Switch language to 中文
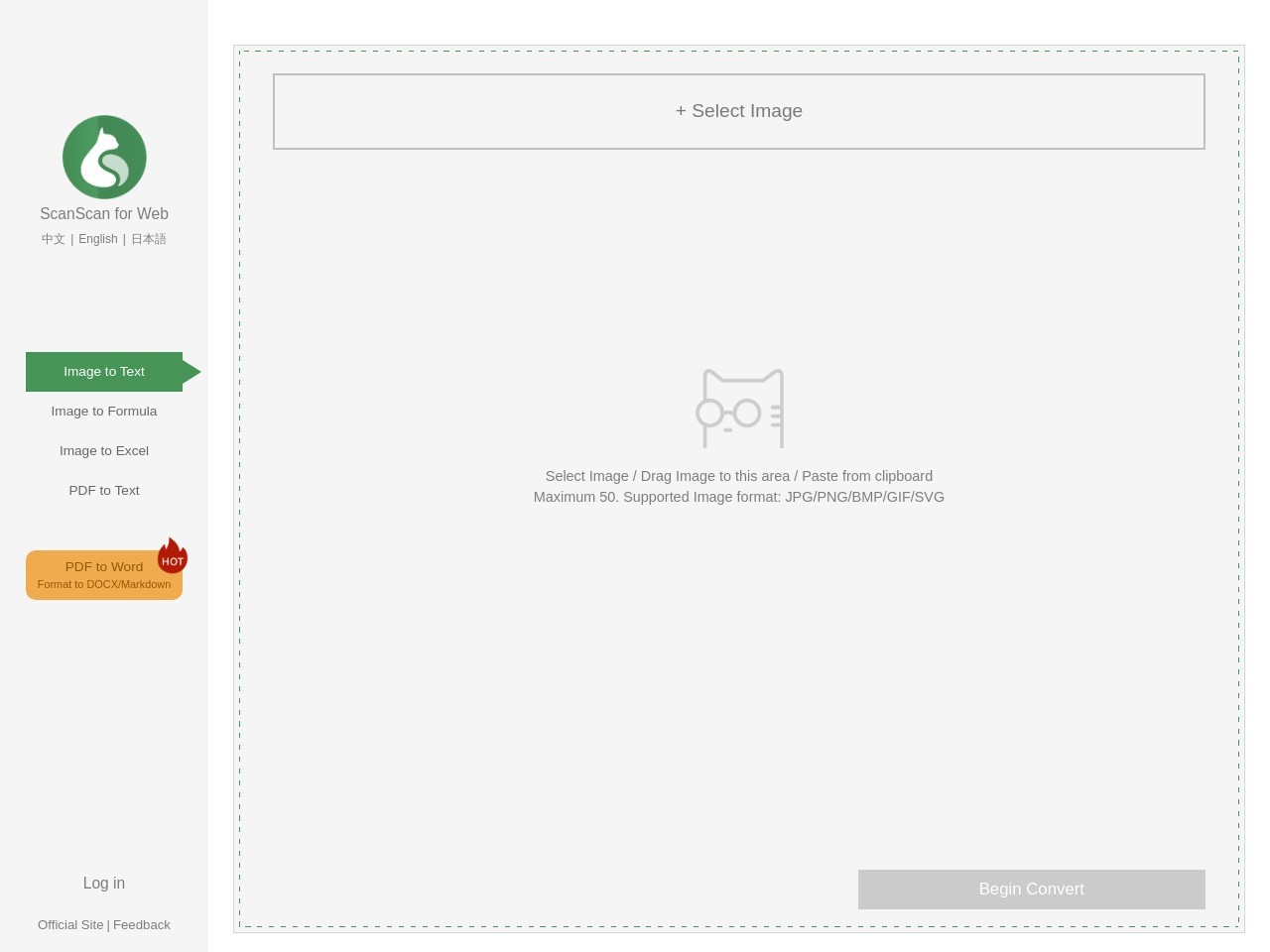1270x952 pixels. pos(54,239)
